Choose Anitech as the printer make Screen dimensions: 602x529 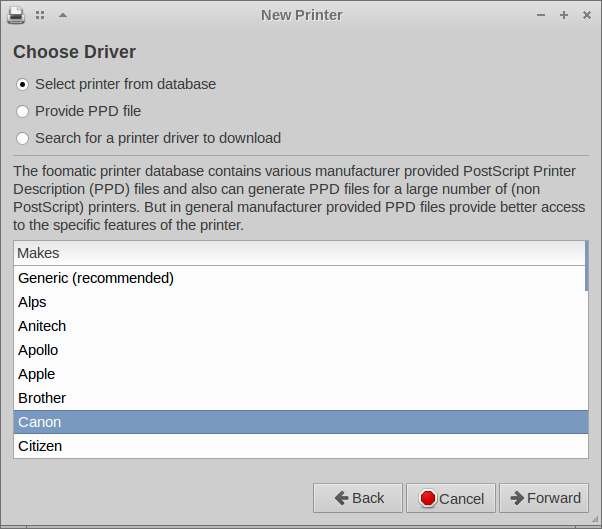pos(42,326)
